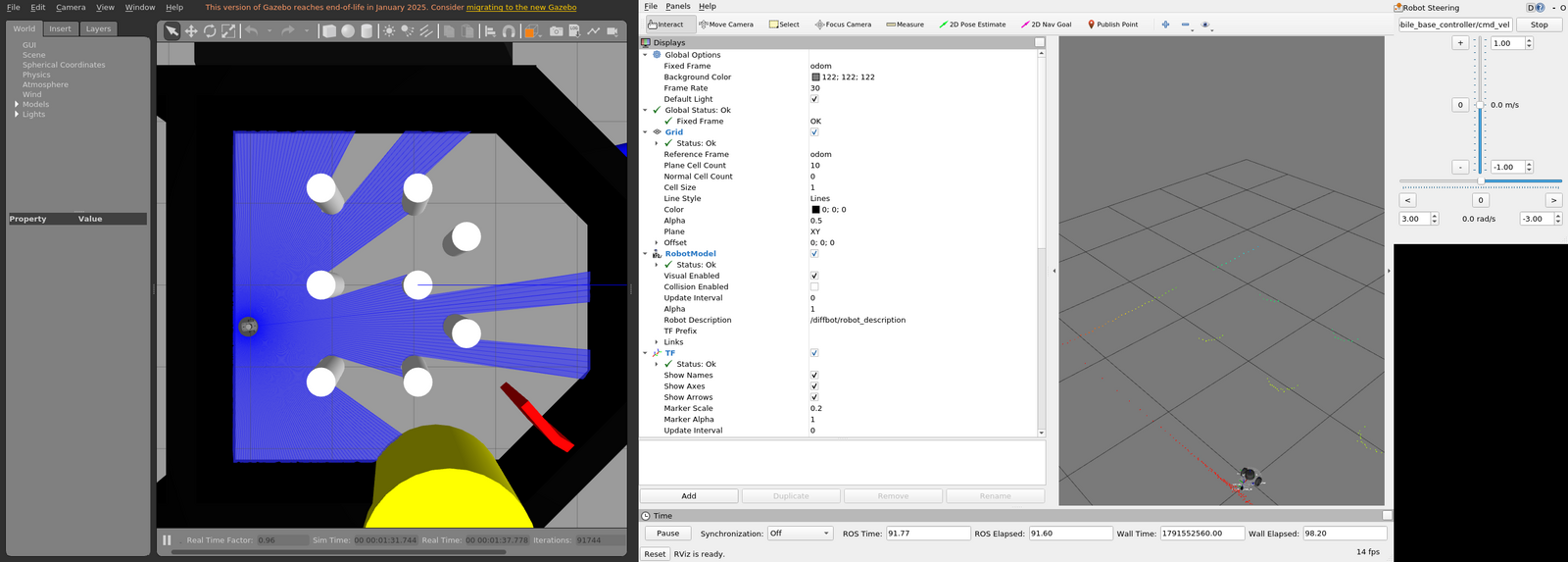
Task: Open the orange view angle cube in Gazebo
Action: tap(530, 30)
